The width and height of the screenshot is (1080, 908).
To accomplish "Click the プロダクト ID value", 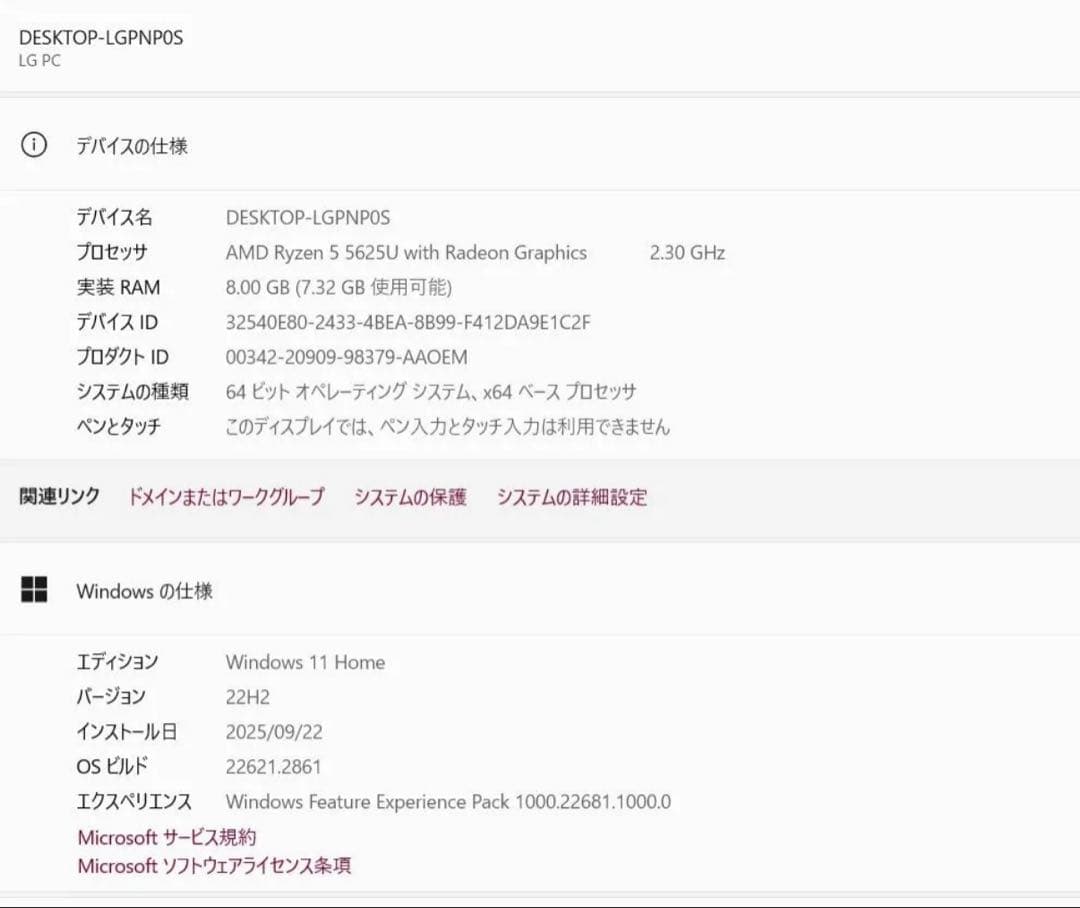I will tap(345, 357).
